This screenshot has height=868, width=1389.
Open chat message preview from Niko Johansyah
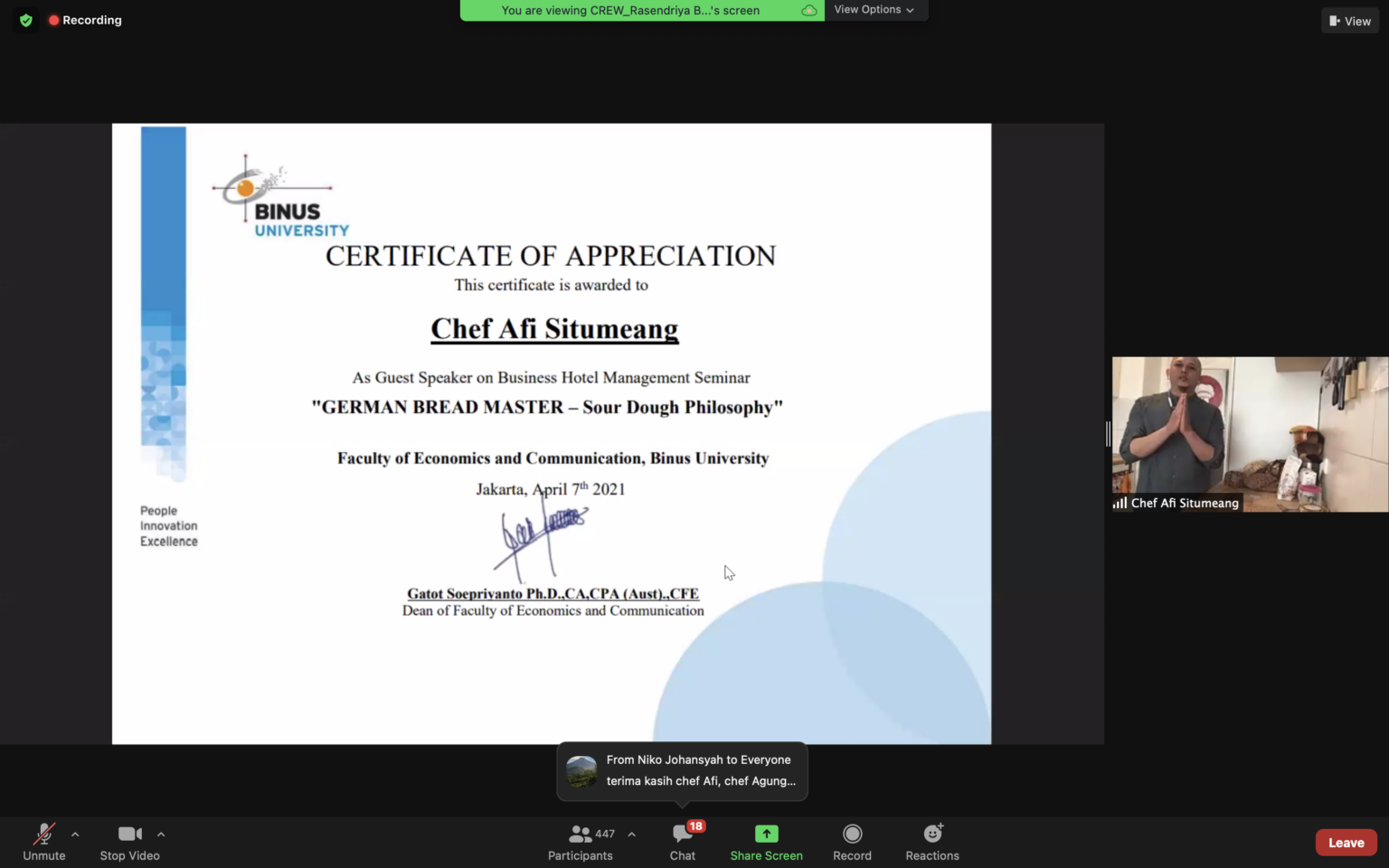point(701,771)
